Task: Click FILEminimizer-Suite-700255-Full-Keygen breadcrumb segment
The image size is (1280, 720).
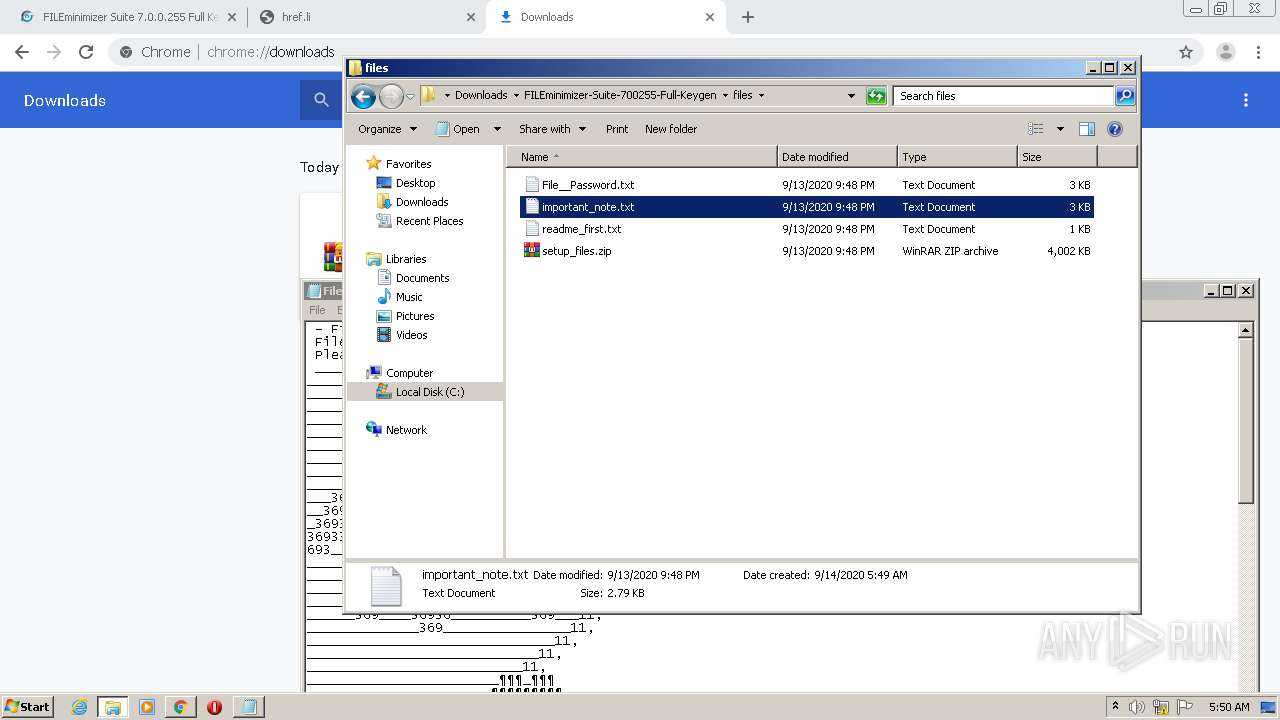Action: point(620,96)
